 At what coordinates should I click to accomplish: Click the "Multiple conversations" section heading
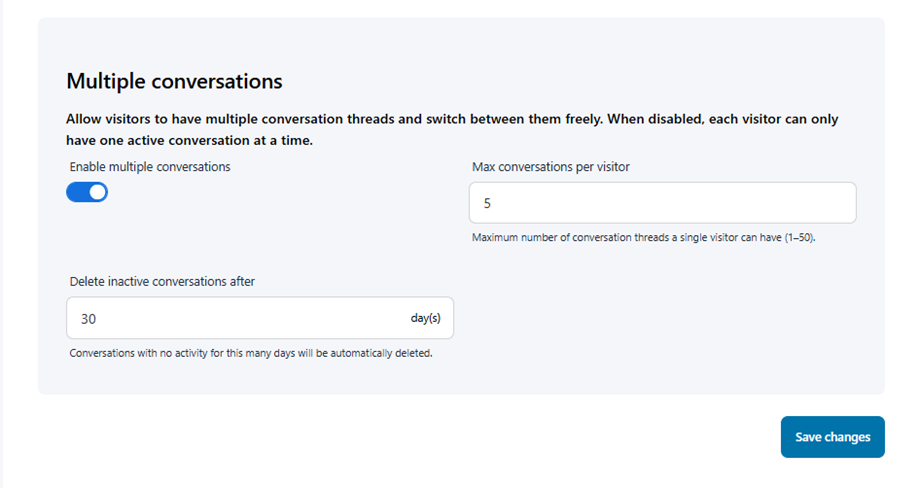(174, 81)
